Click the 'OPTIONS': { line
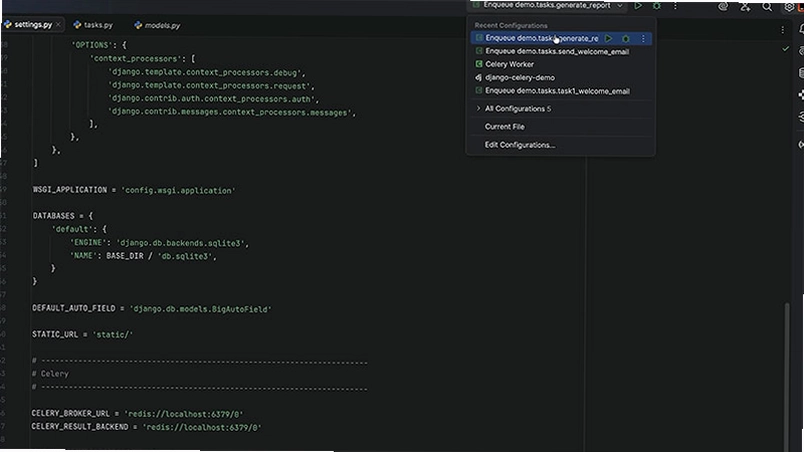The width and height of the screenshot is (804, 452). (98, 45)
